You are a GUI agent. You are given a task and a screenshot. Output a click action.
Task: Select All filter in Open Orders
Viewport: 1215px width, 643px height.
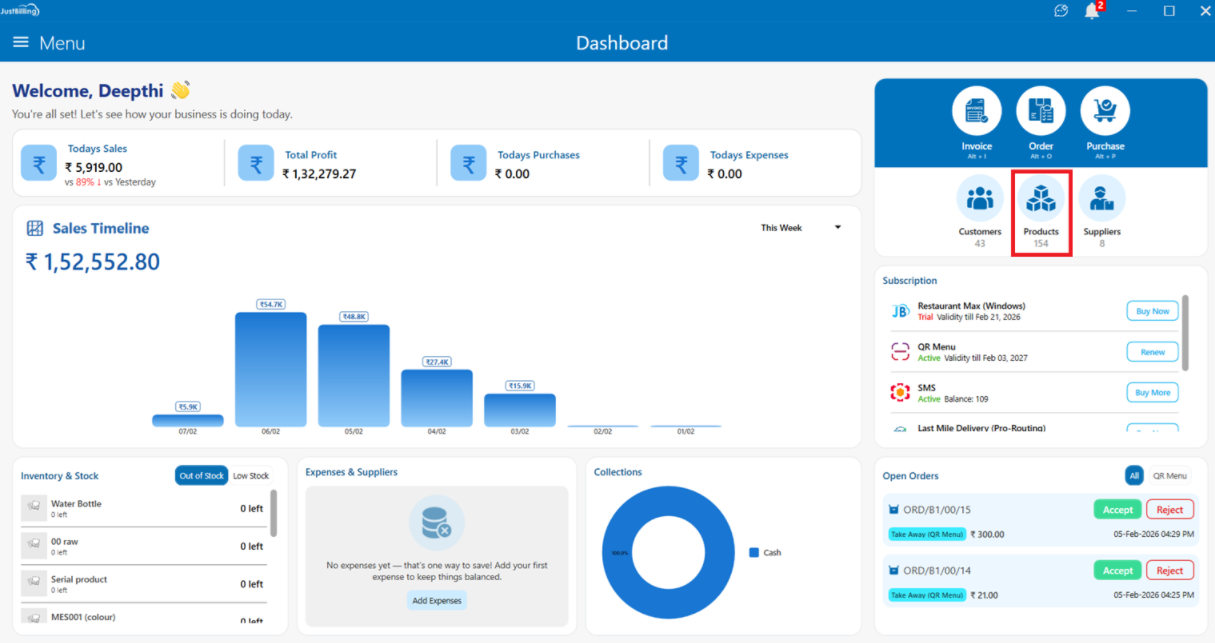[1133, 476]
